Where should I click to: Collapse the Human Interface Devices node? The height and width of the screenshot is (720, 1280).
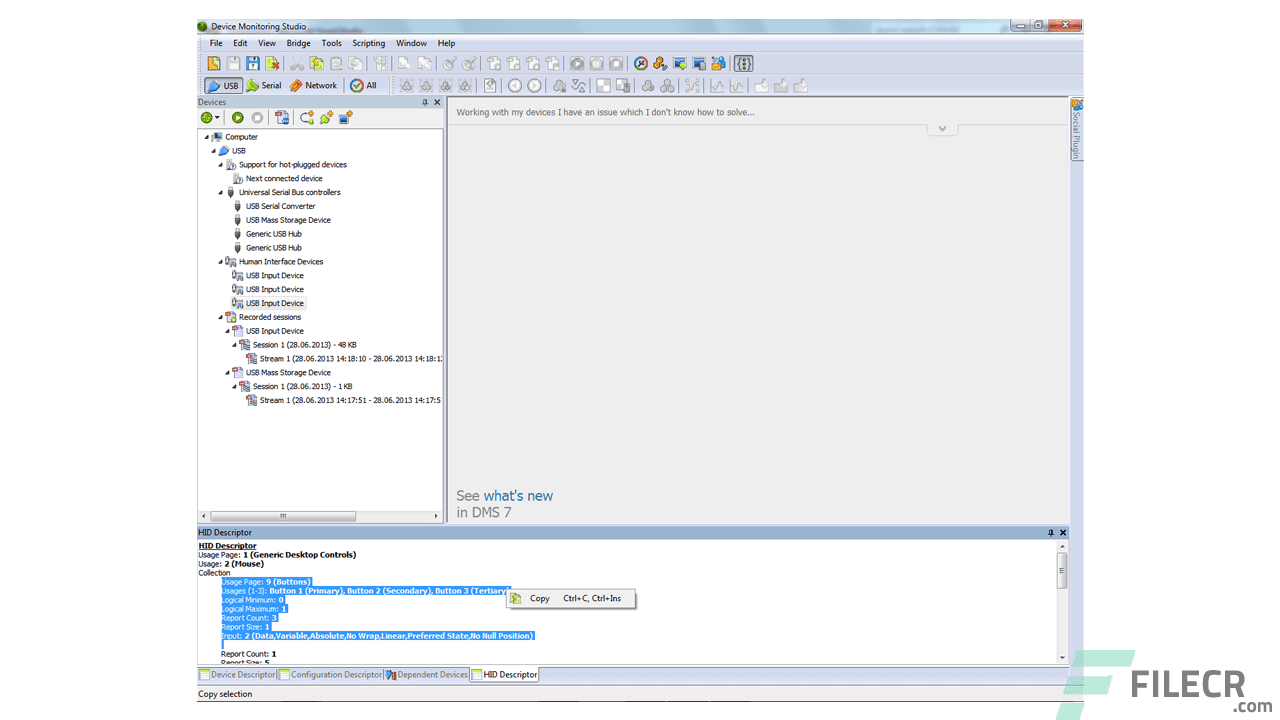point(220,261)
